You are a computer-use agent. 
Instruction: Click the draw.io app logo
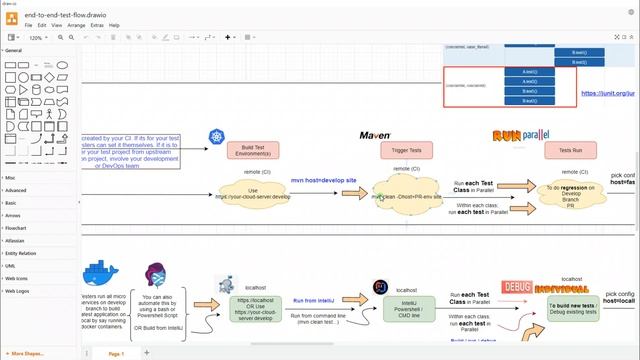[x=11, y=19]
